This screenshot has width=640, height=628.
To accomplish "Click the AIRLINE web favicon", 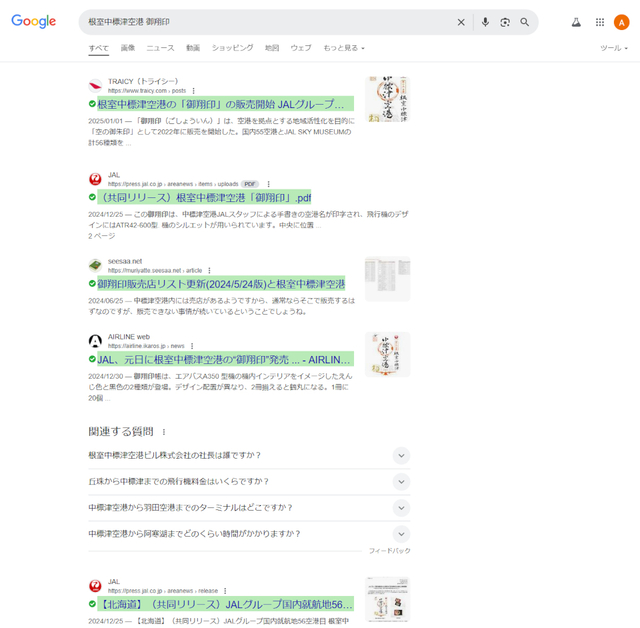I will (95, 341).
